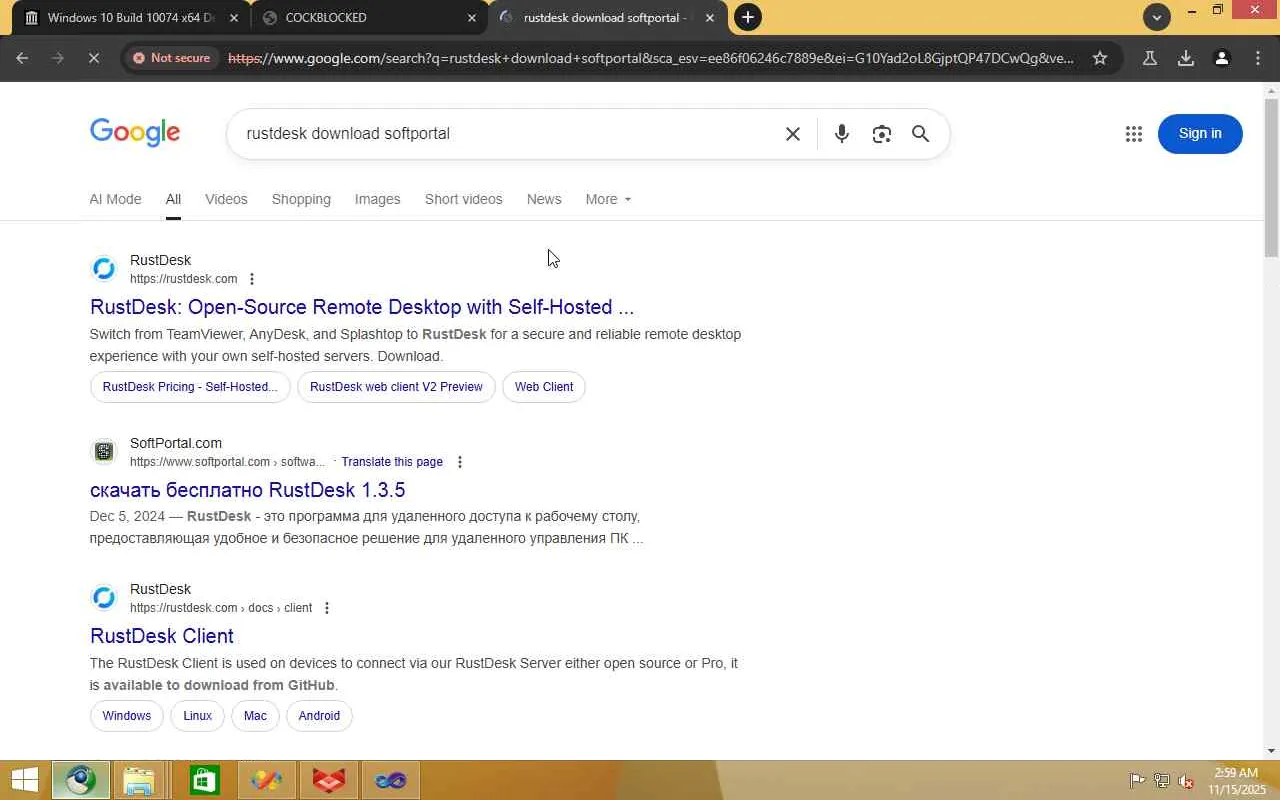Open the red fox-icon app in taskbar

coord(329,780)
